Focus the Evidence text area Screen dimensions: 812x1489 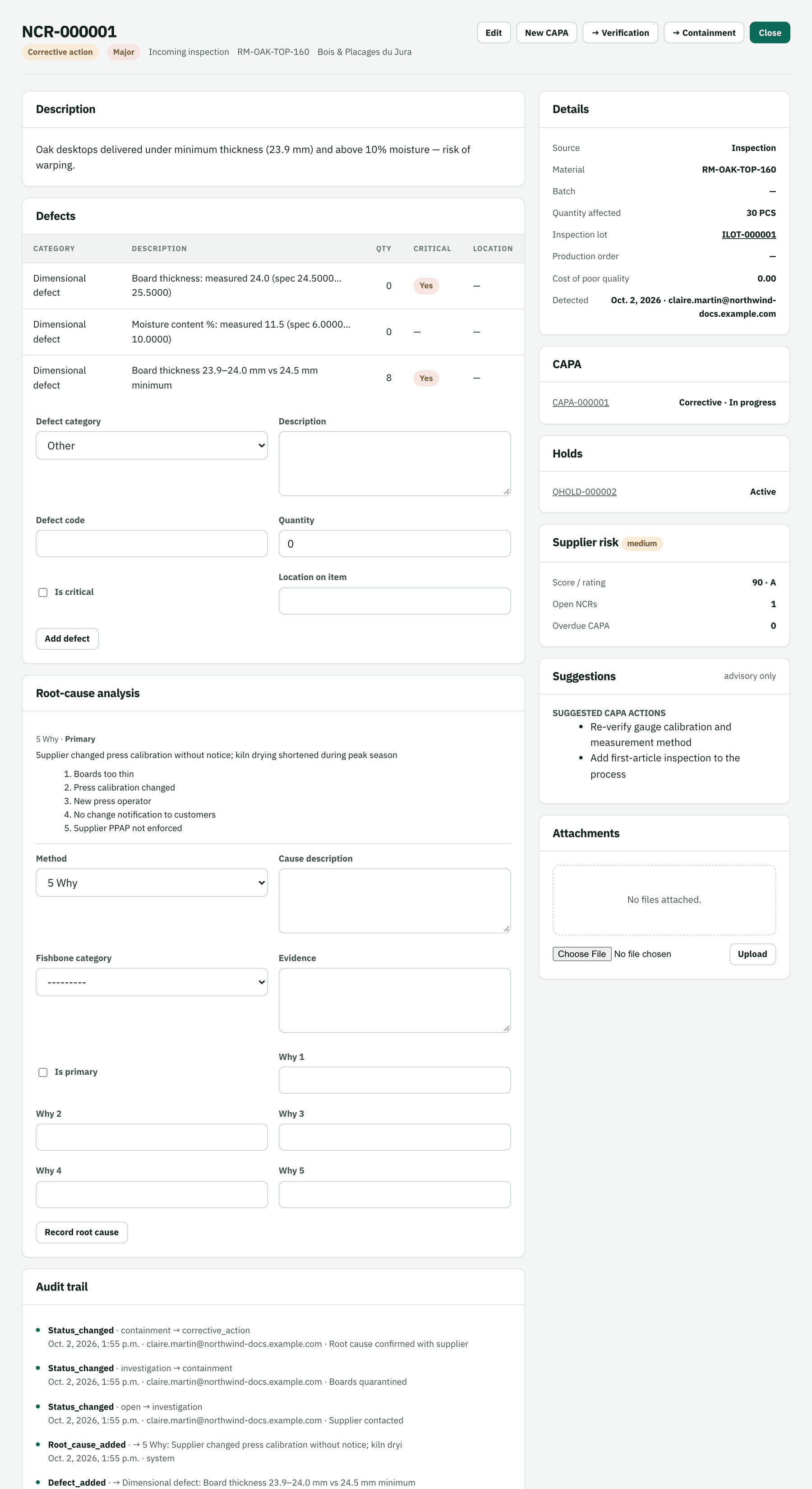click(x=394, y=1000)
